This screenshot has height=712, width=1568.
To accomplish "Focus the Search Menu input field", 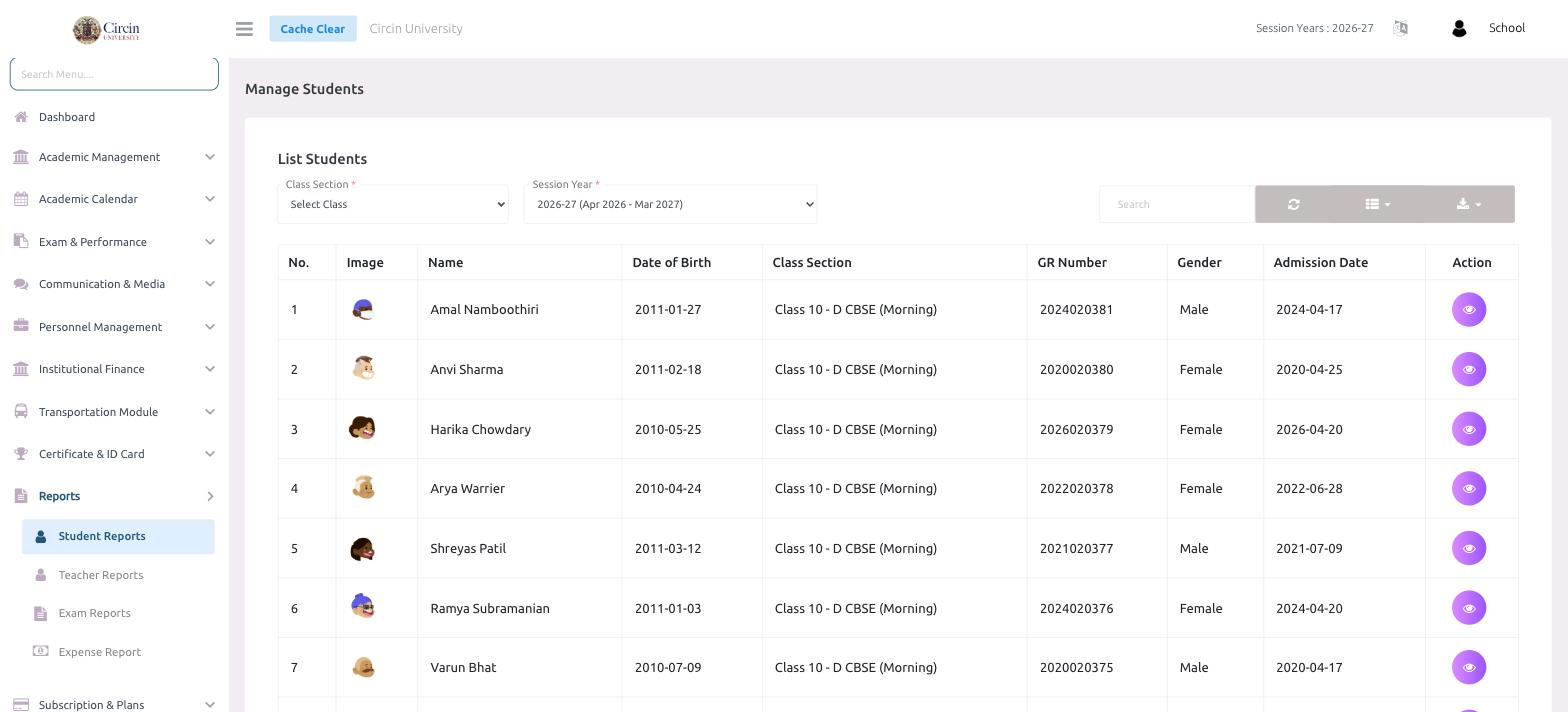I will click(114, 74).
